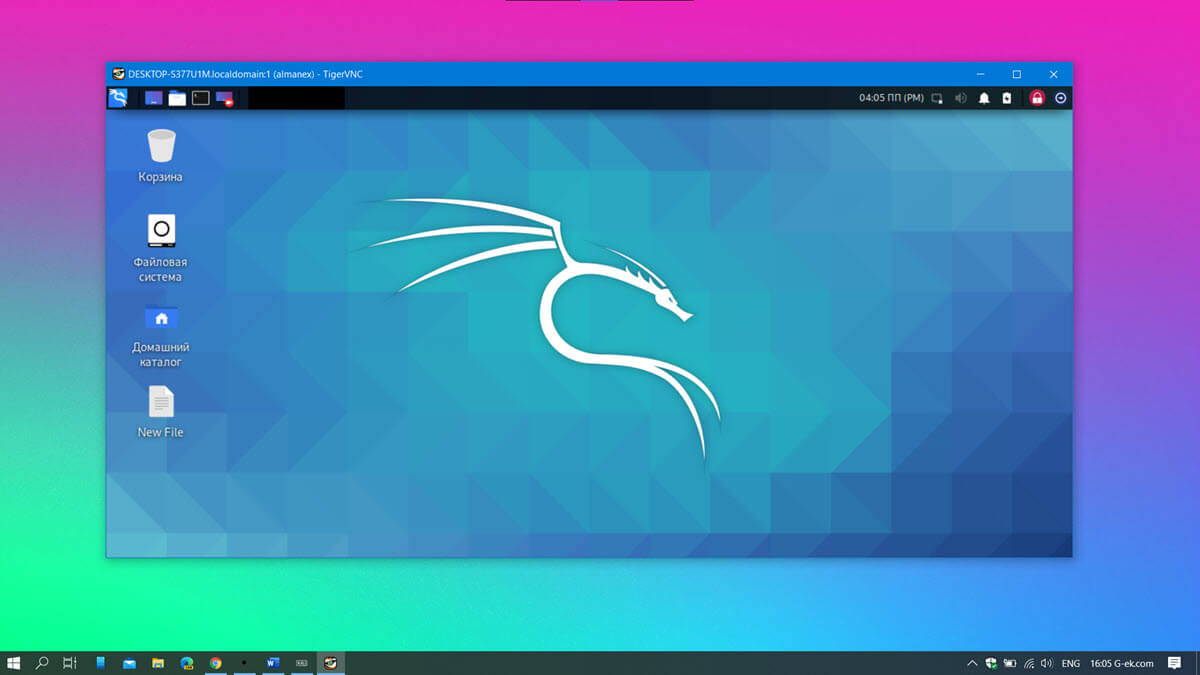Lock the Kali screen with red padlock
This screenshot has height=675, width=1200.
point(1037,98)
